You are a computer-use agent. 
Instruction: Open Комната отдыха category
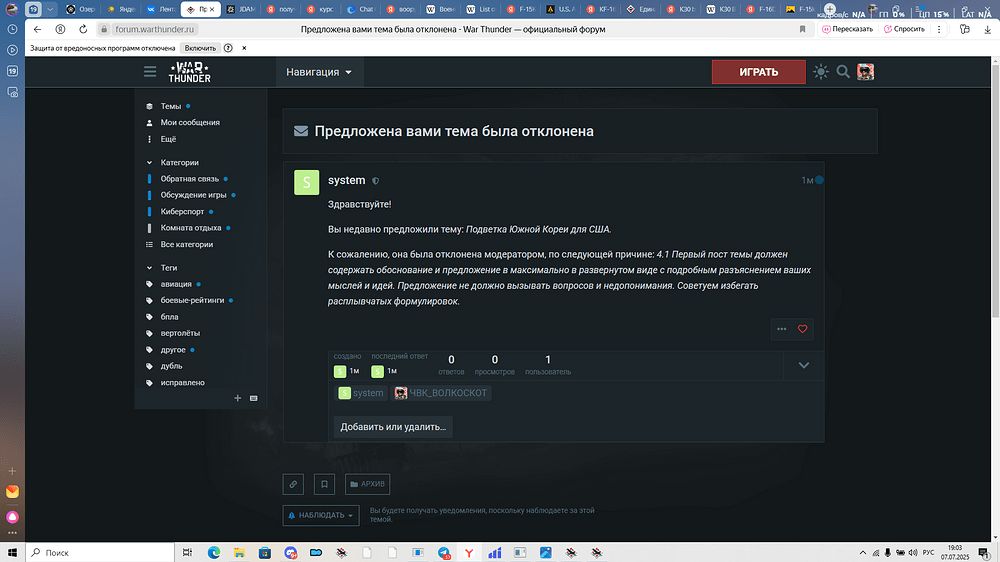tap(191, 228)
